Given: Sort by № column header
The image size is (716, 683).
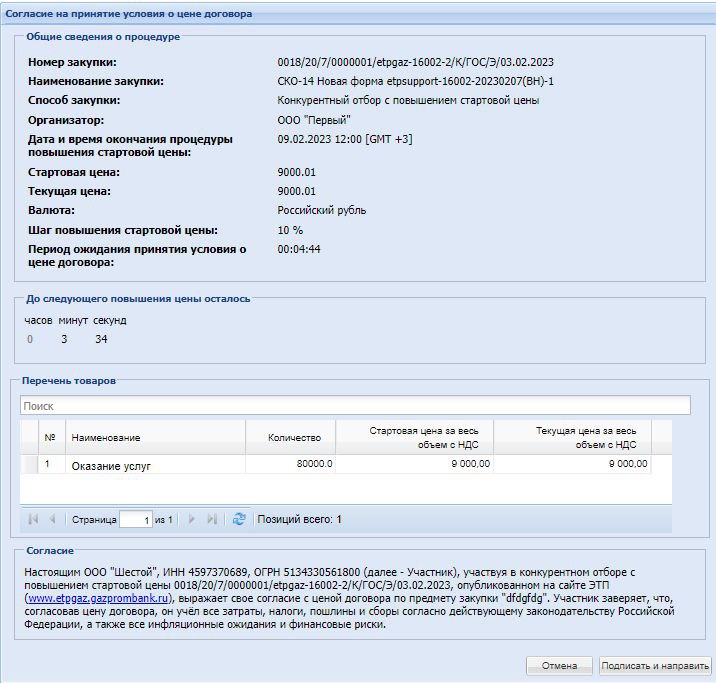Looking at the screenshot, I should coord(52,437).
